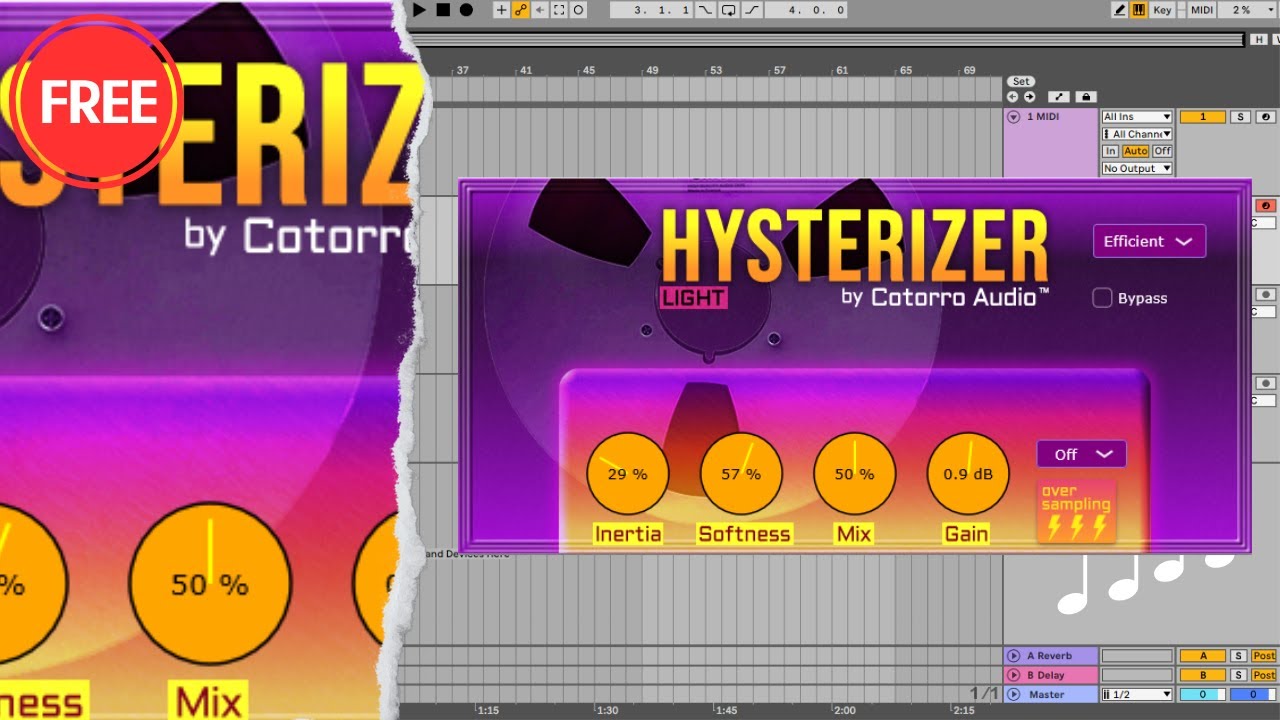Click the Inertia knob at 29 %
Screen dimensions: 1280x720
pyautogui.click(x=627, y=473)
